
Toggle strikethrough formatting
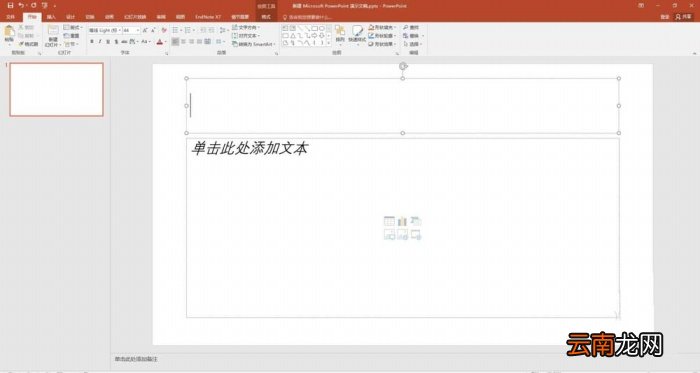125,41
